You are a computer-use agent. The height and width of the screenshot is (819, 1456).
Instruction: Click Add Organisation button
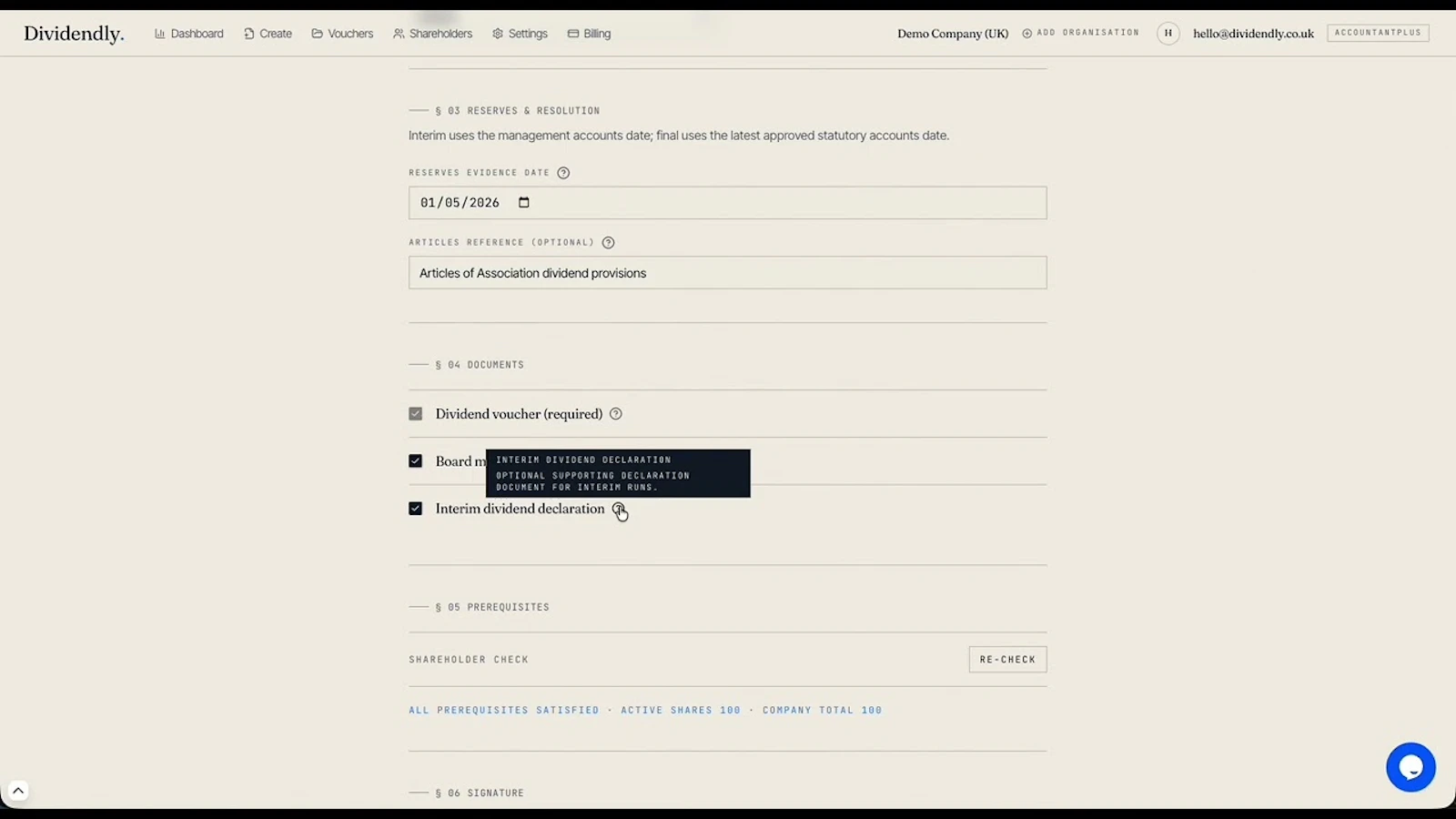[1080, 33]
